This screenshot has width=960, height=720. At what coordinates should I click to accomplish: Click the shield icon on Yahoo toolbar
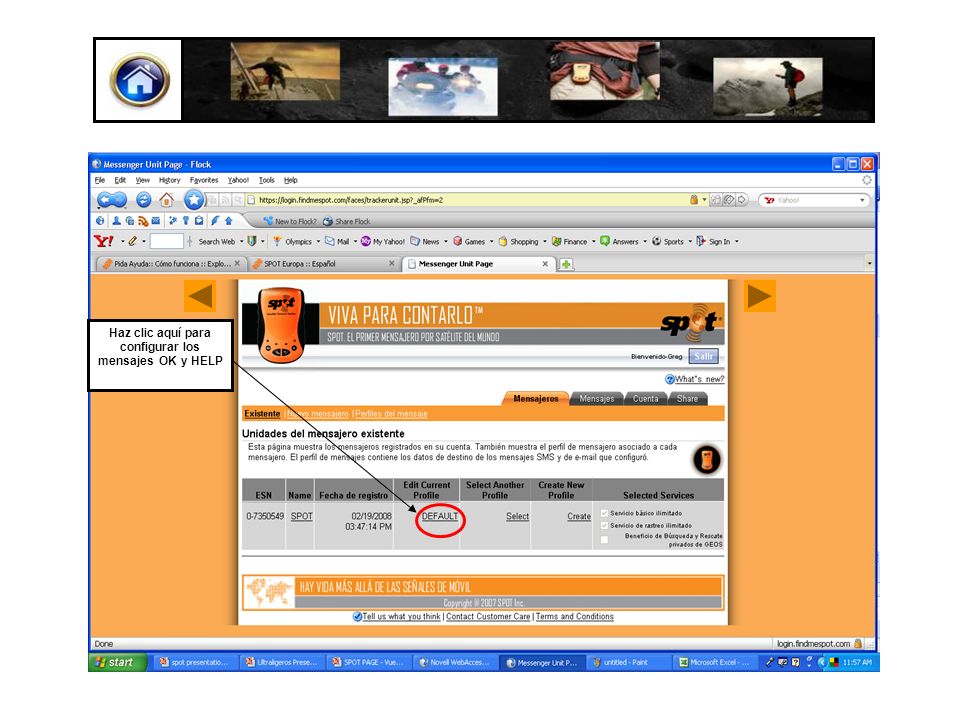click(252, 241)
